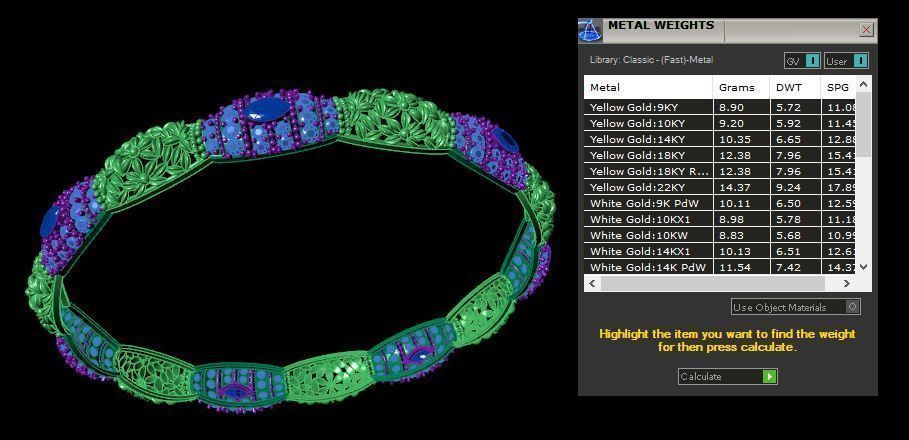The height and width of the screenshot is (440, 909).
Task: Click the 8.83 grams value
Action: [x=731, y=235]
